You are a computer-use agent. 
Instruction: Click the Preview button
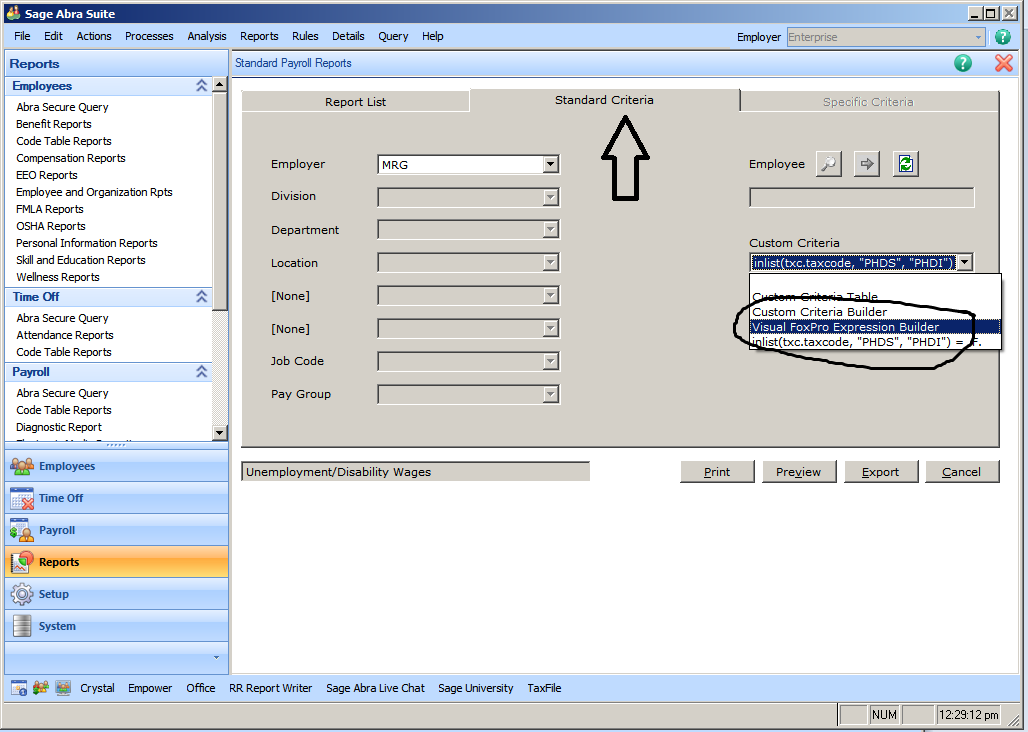click(799, 472)
